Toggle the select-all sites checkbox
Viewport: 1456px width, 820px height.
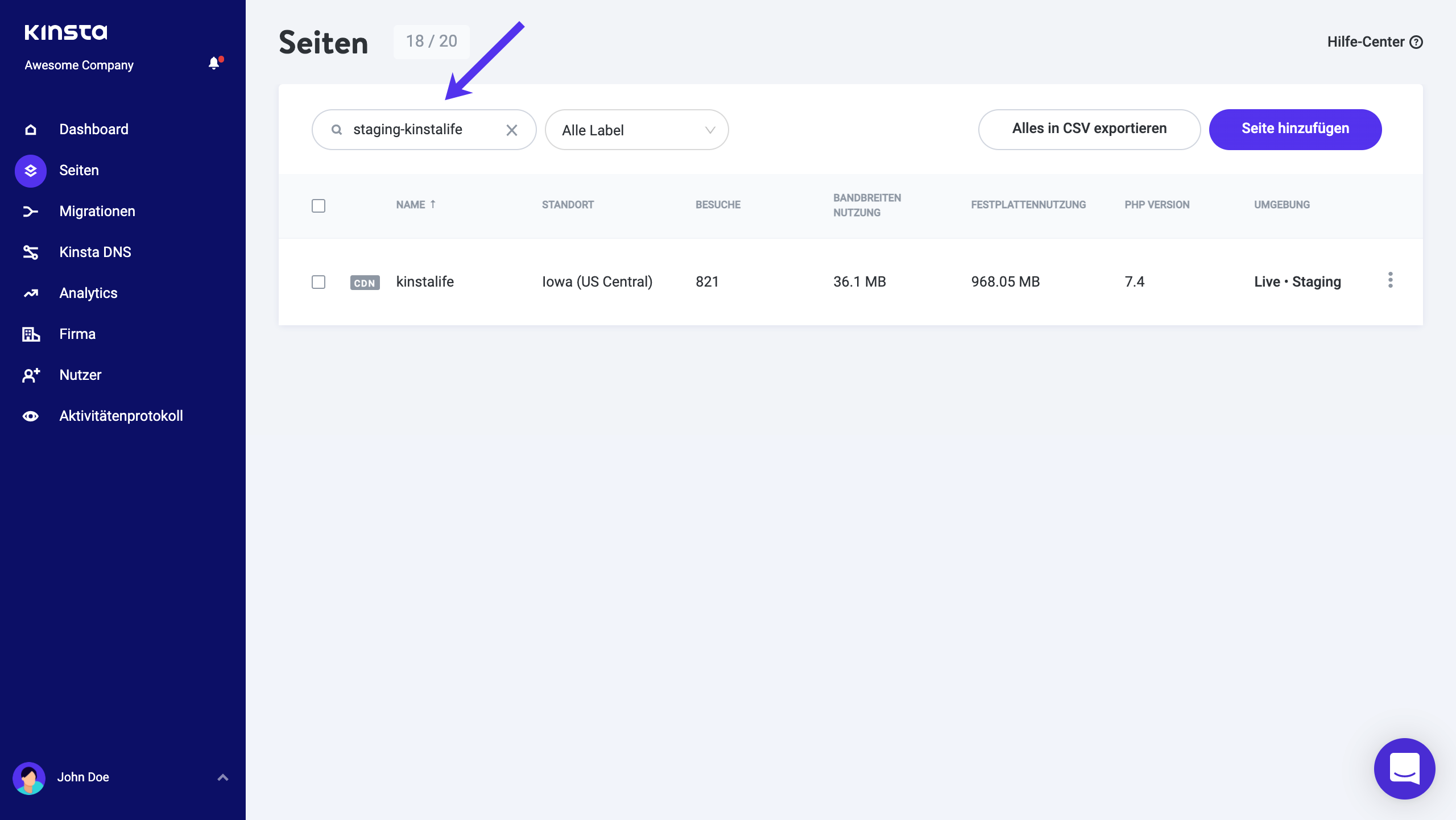(x=318, y=206)
